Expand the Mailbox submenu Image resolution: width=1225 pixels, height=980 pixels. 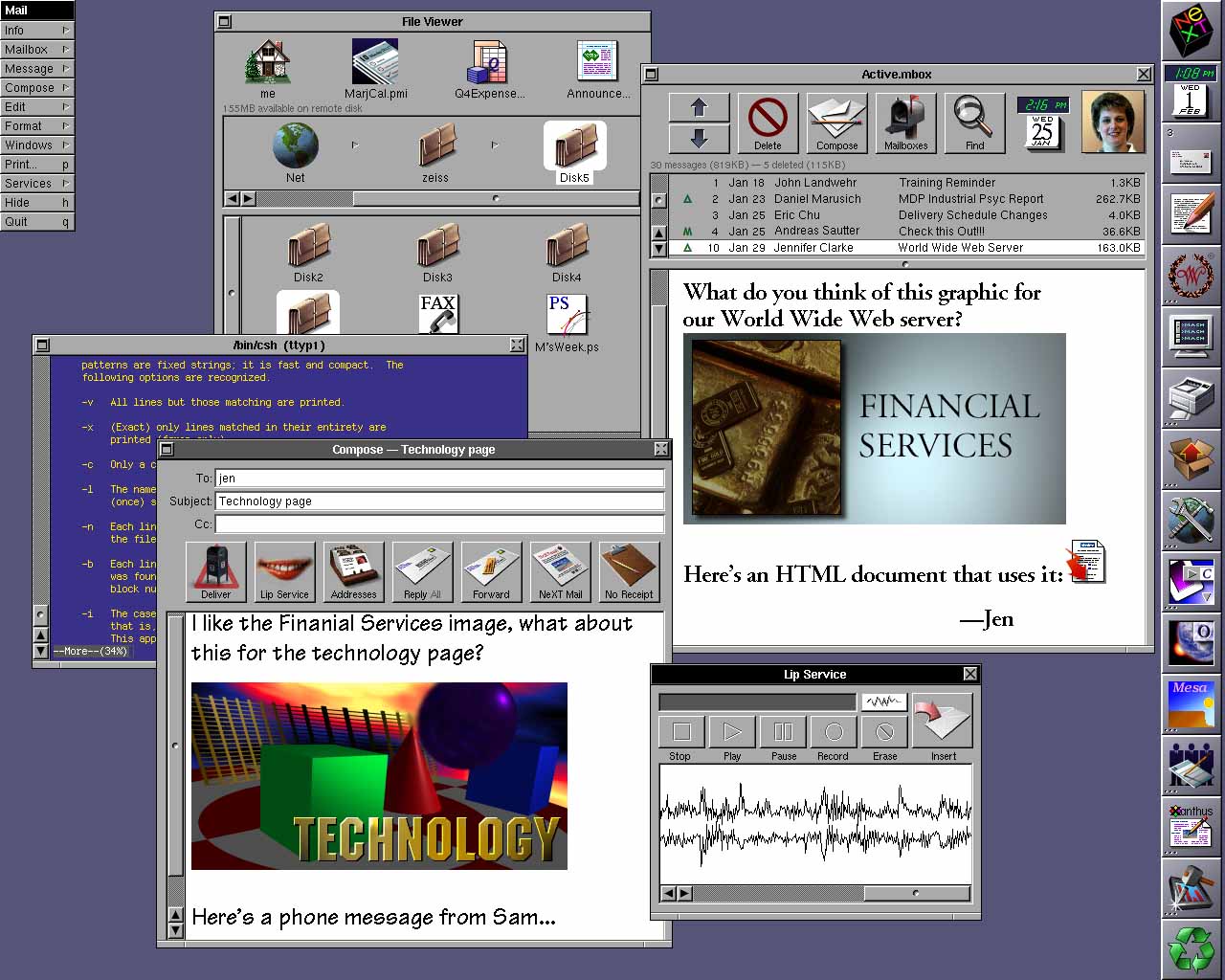click(x=37, y=49)
